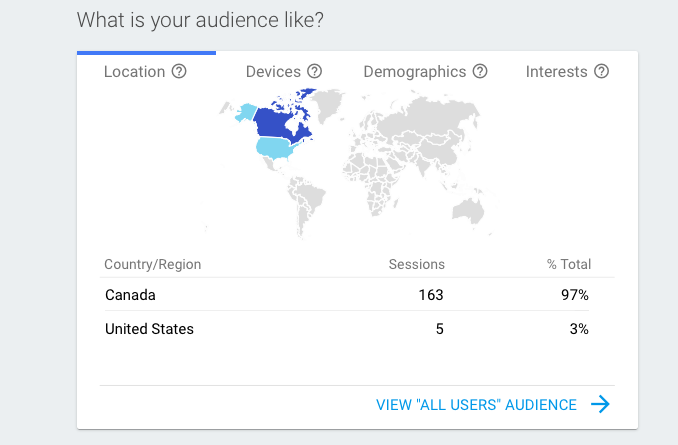Click the % Total column header
Viewport: 678px width, 445px height.
(x=570, y=264)
